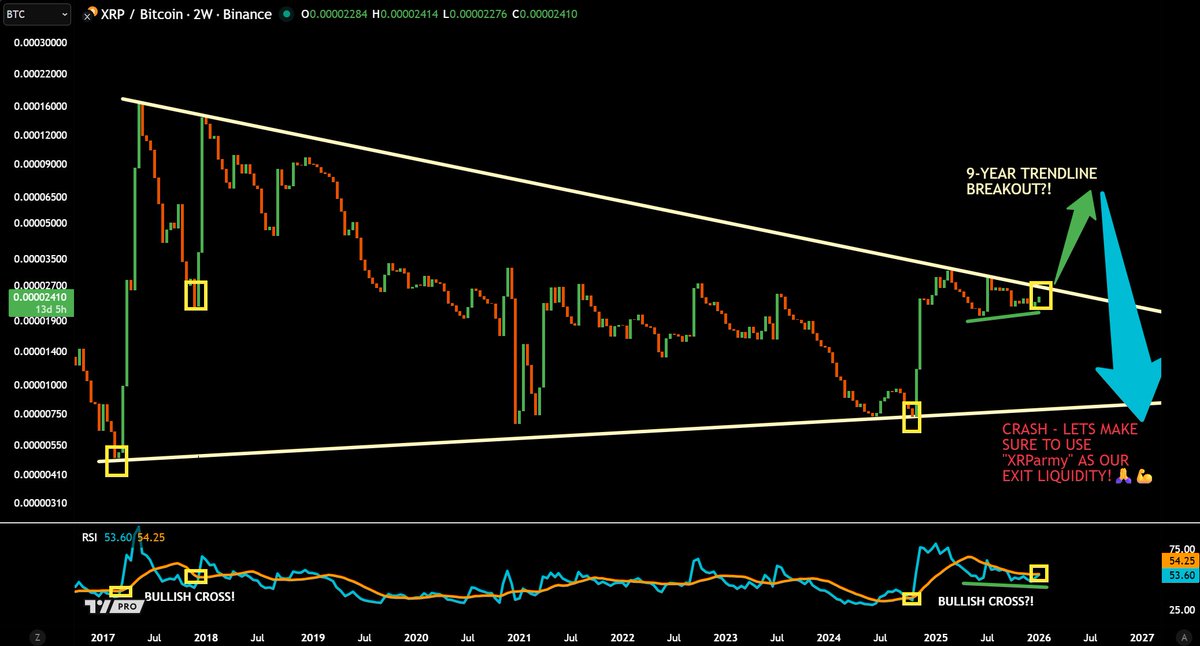Click the 2020 time axis label

pyautogui.click(x=415, y=636)
